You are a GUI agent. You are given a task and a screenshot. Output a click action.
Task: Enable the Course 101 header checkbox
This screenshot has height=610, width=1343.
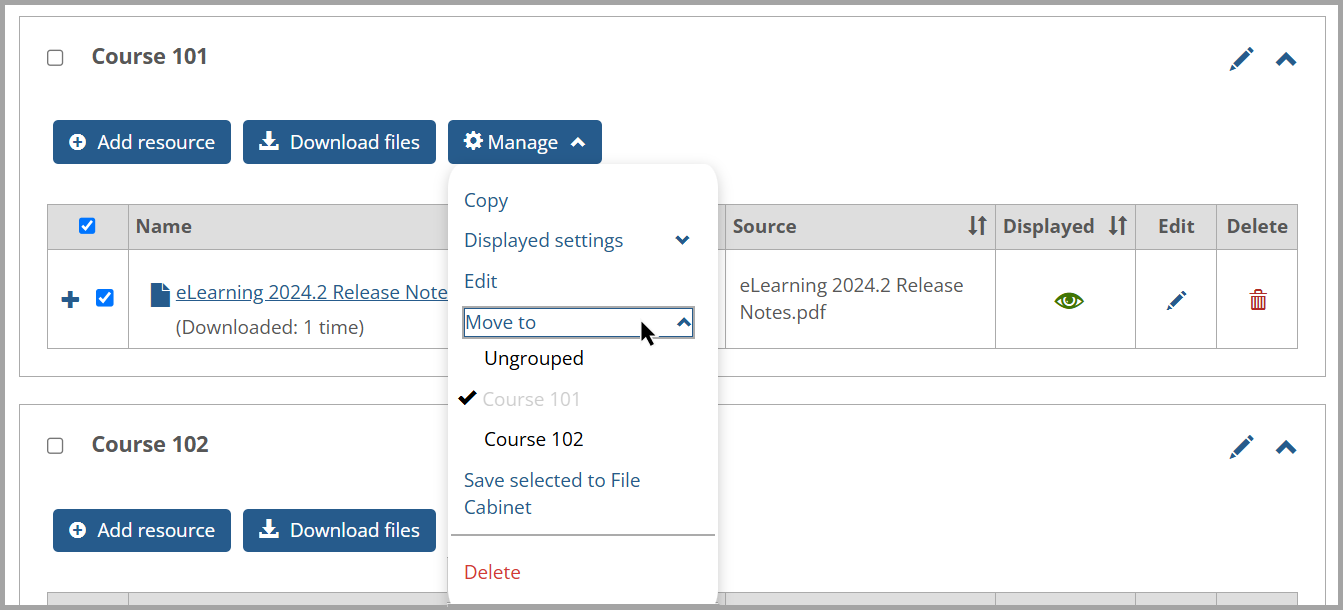pos(55,57)
